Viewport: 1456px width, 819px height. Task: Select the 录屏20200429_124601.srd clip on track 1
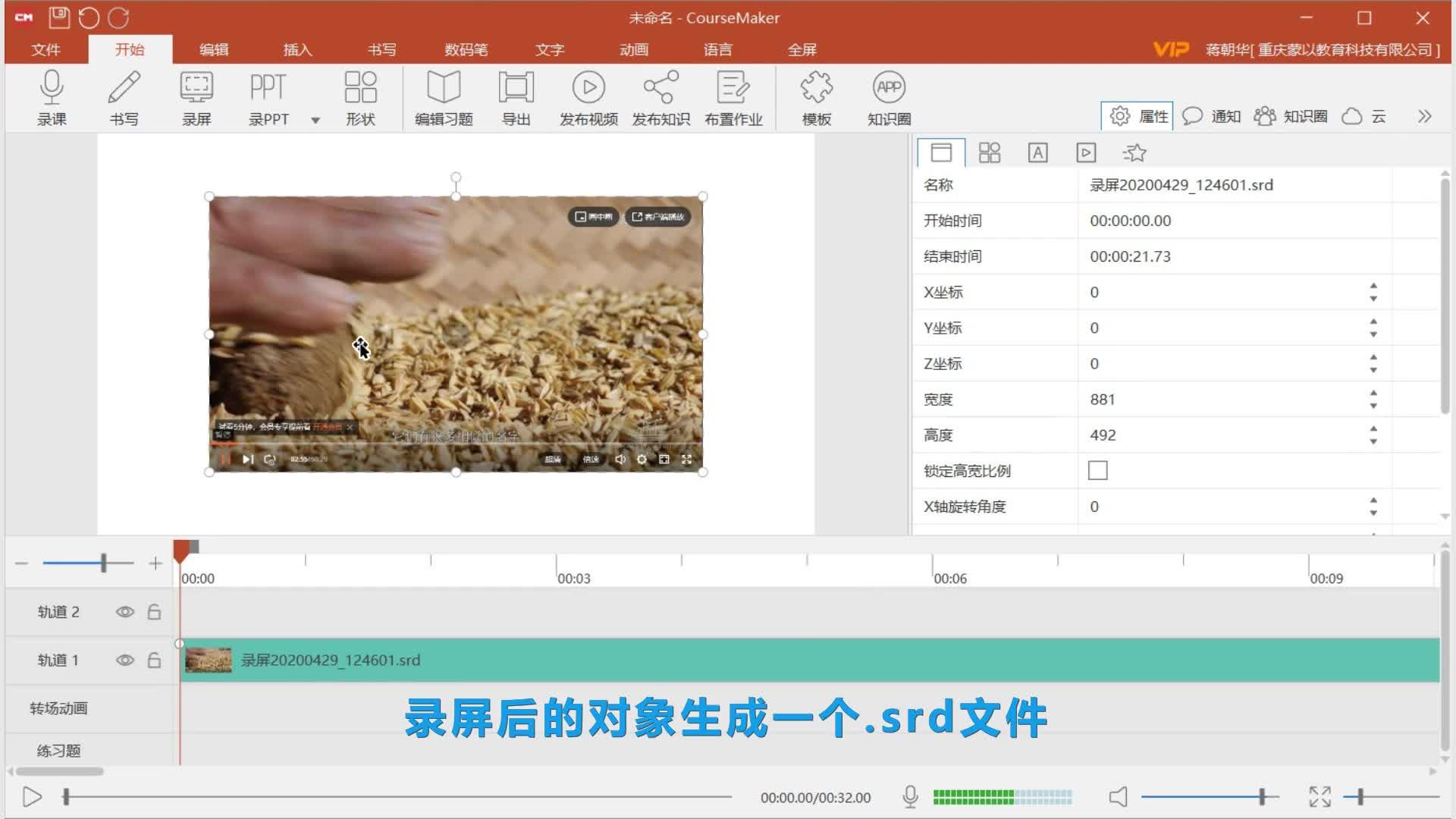tap(810, 660)
